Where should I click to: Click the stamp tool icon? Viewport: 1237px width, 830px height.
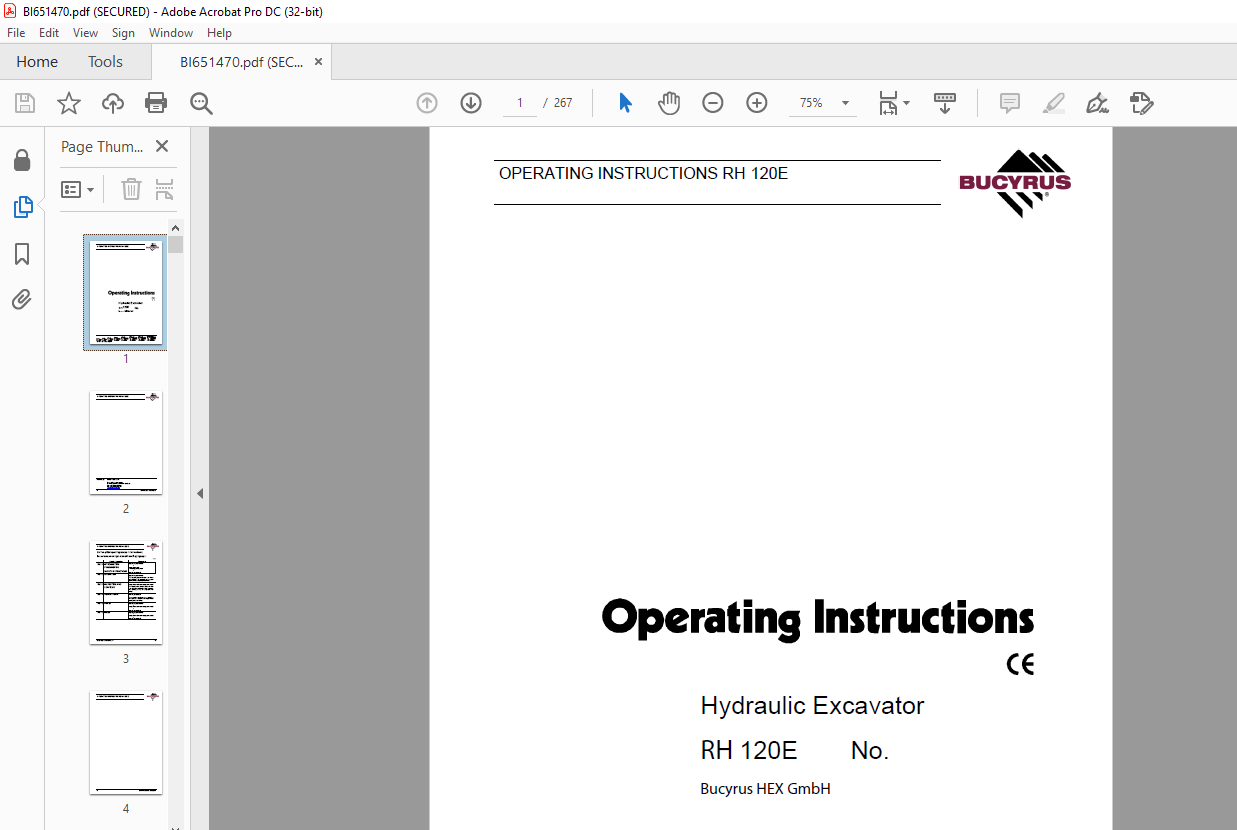1141,103
